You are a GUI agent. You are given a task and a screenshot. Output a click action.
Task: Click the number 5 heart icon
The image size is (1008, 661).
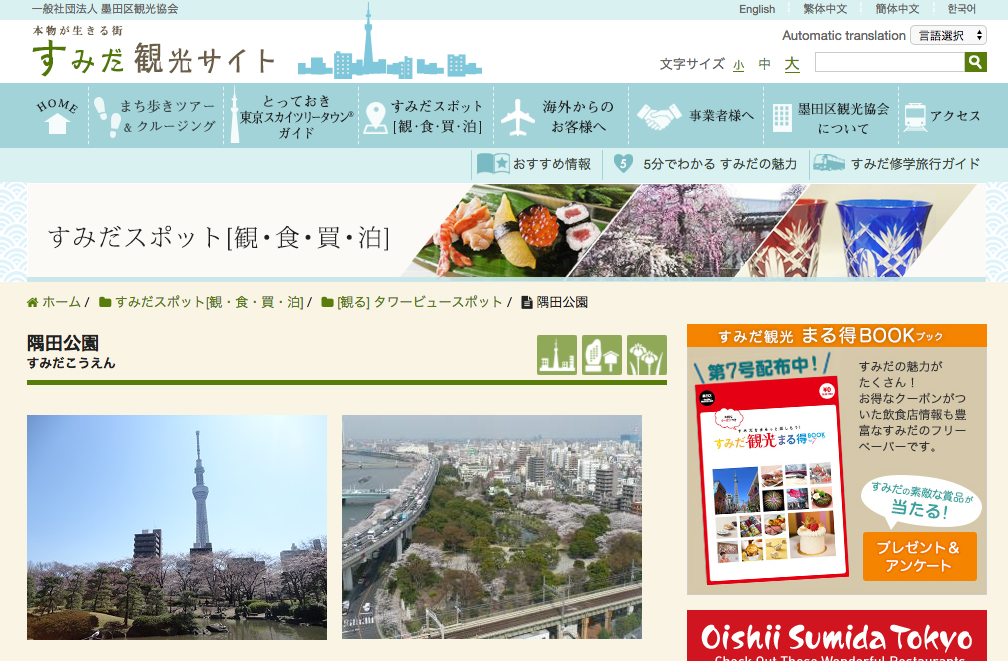pos(623,163)
